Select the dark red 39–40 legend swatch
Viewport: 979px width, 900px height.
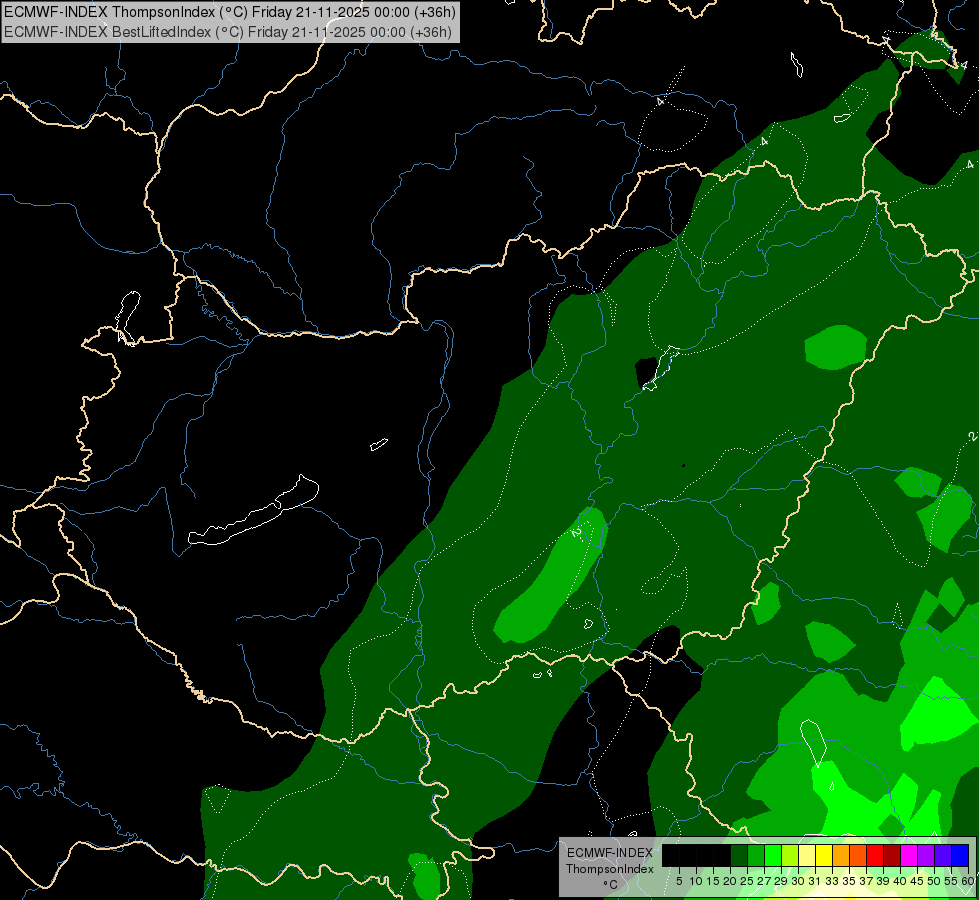(892, 855)
